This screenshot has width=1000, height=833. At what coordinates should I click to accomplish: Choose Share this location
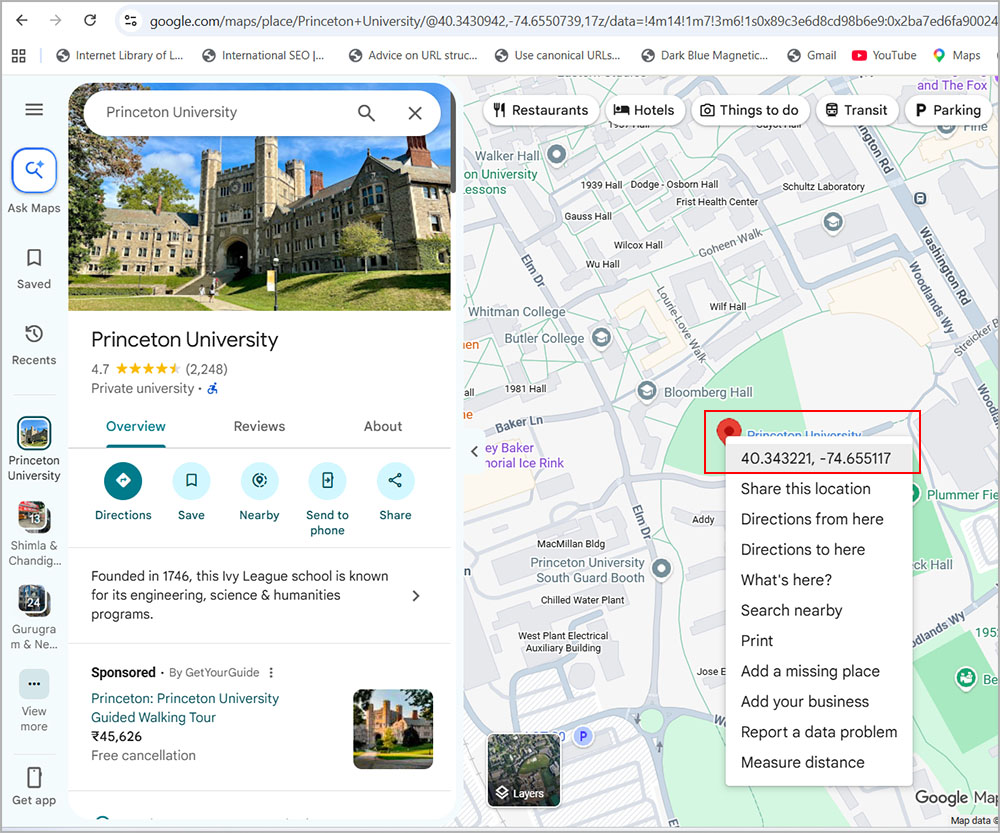coord(819,489)
